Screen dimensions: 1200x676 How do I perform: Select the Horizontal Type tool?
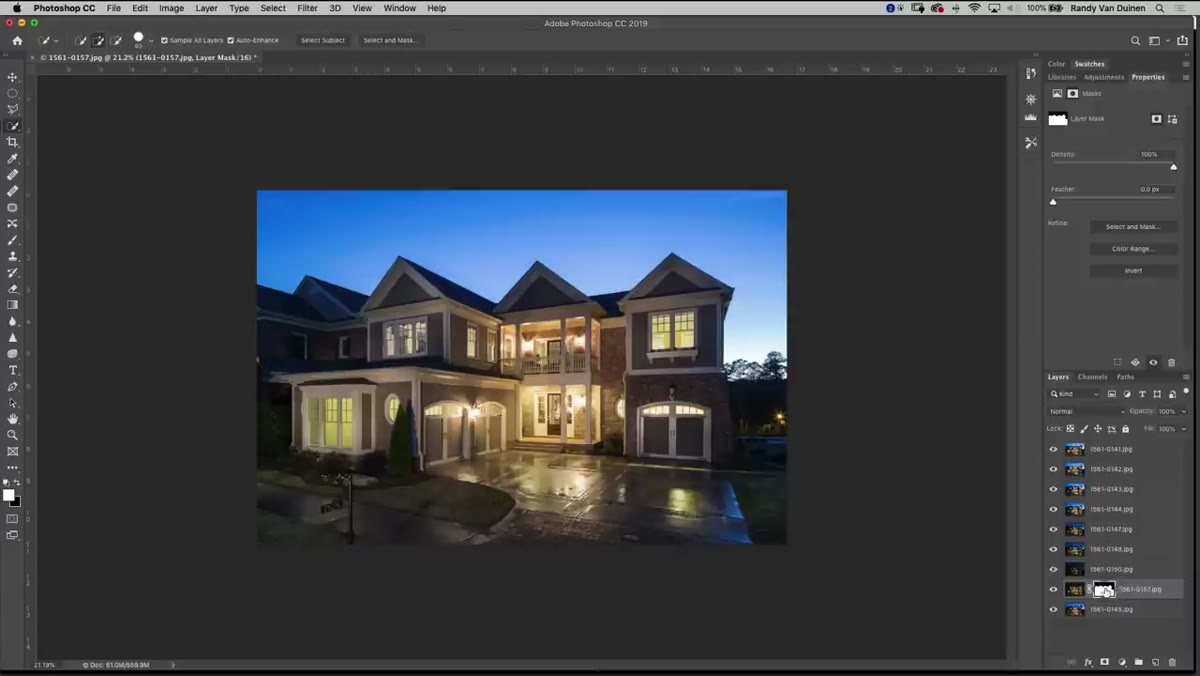tap(12, 370)
